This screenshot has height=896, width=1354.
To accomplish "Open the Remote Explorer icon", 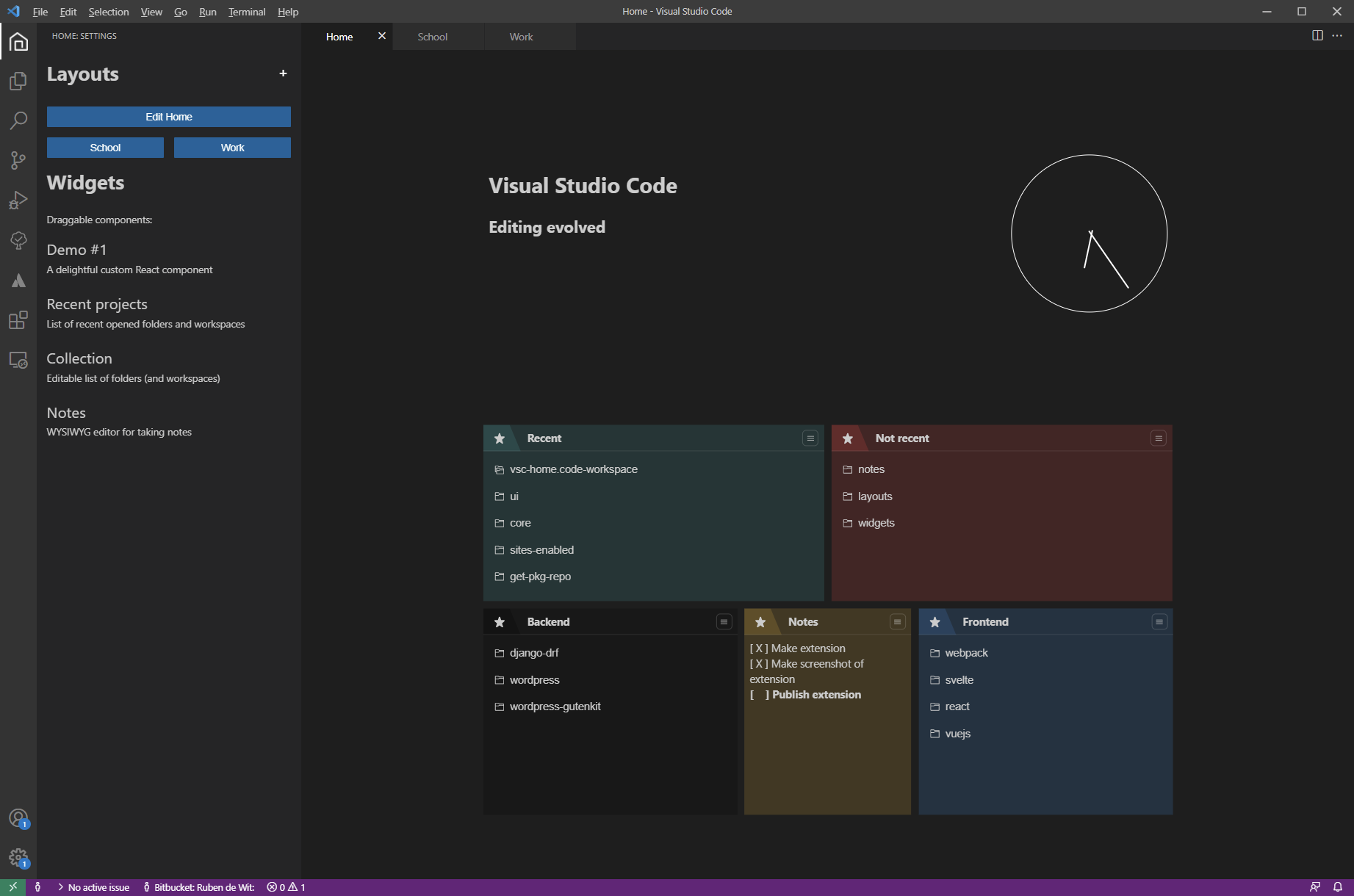I will [18, 361].
